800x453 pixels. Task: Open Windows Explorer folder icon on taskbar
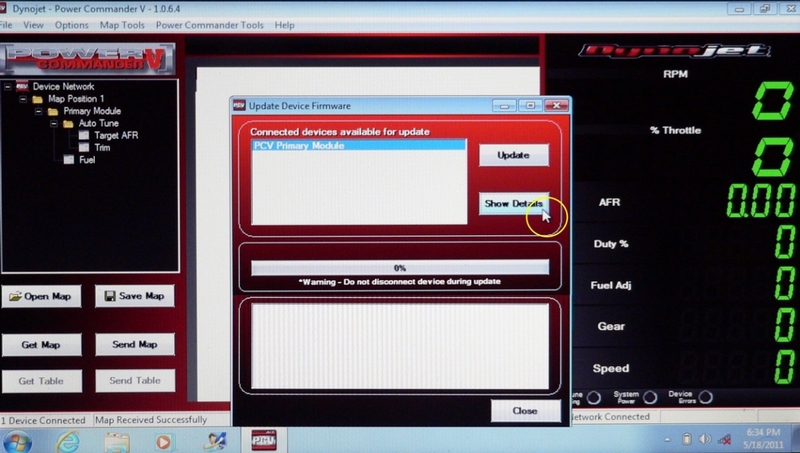pos(116,440)
